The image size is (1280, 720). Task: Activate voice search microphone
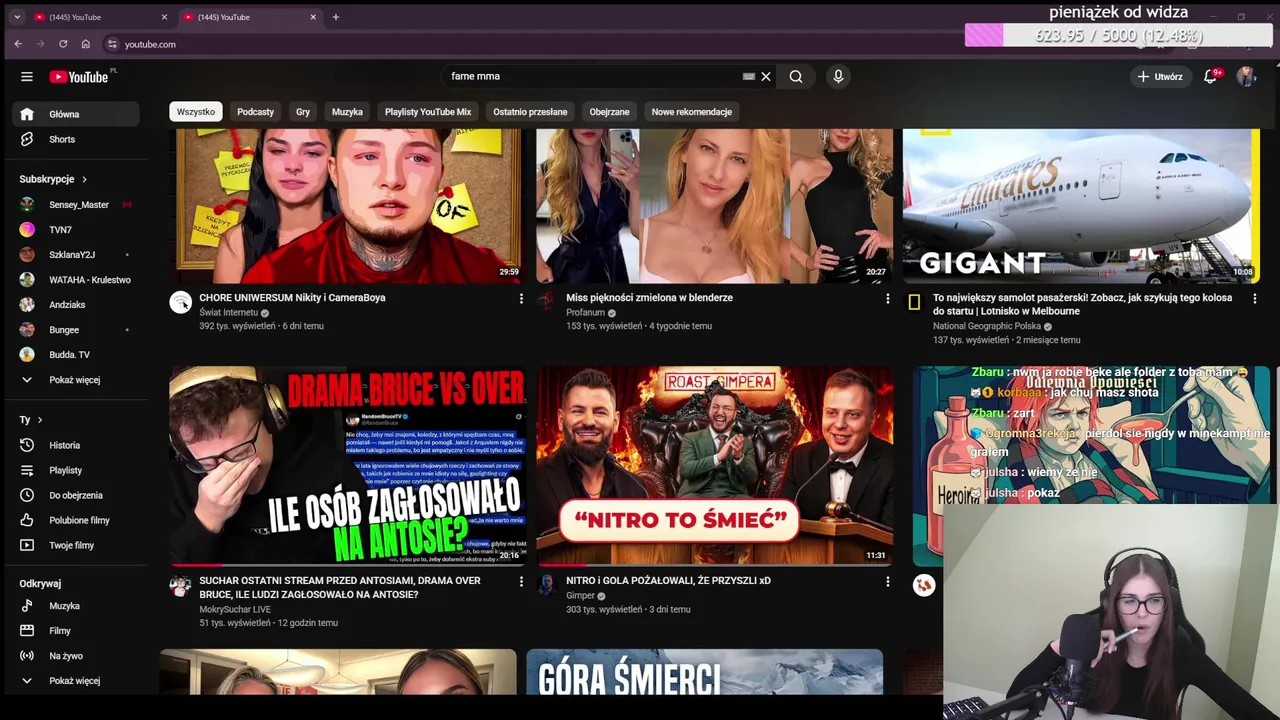click(x=838, y=76)
